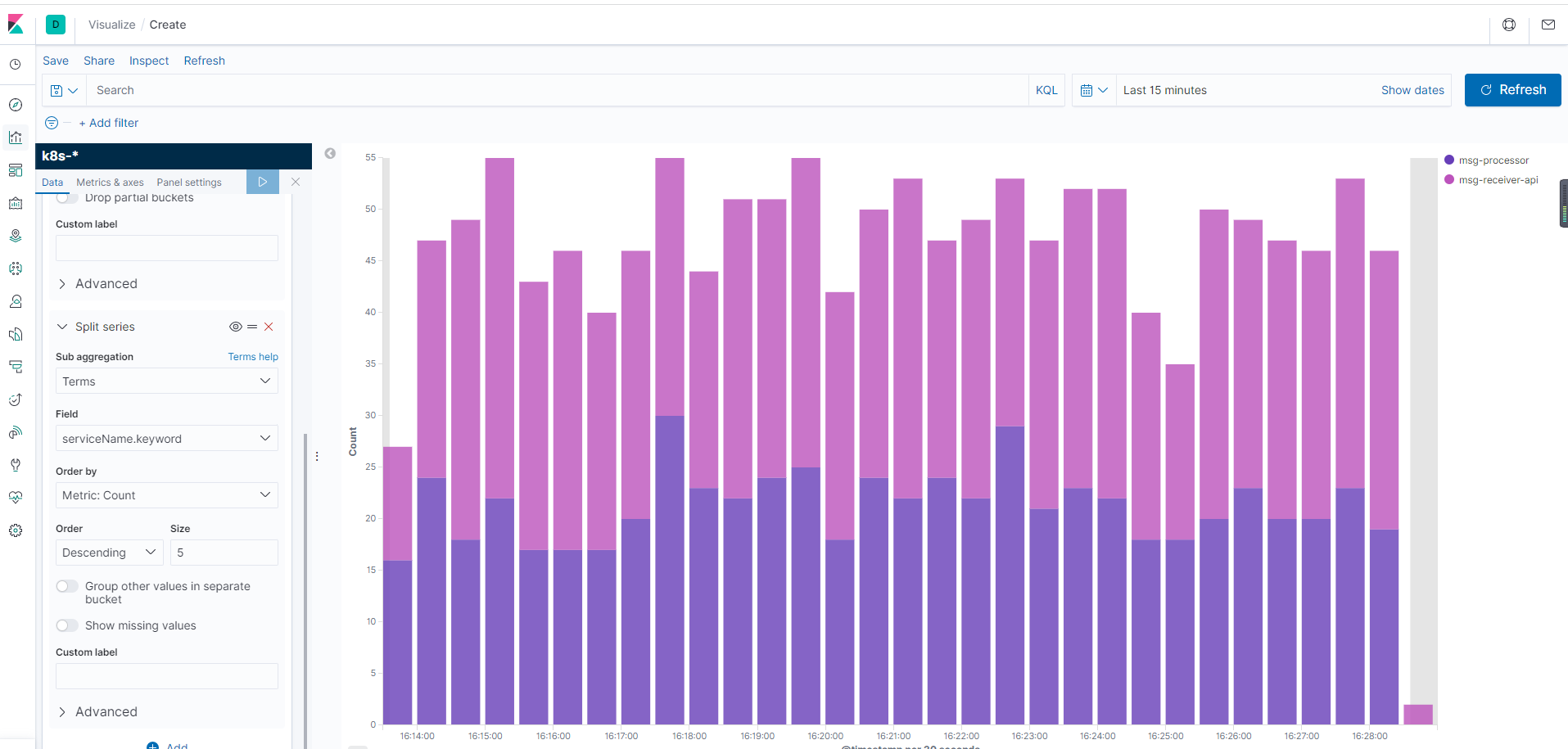Click the Add filter link
1568x749 pixels.
109,123
